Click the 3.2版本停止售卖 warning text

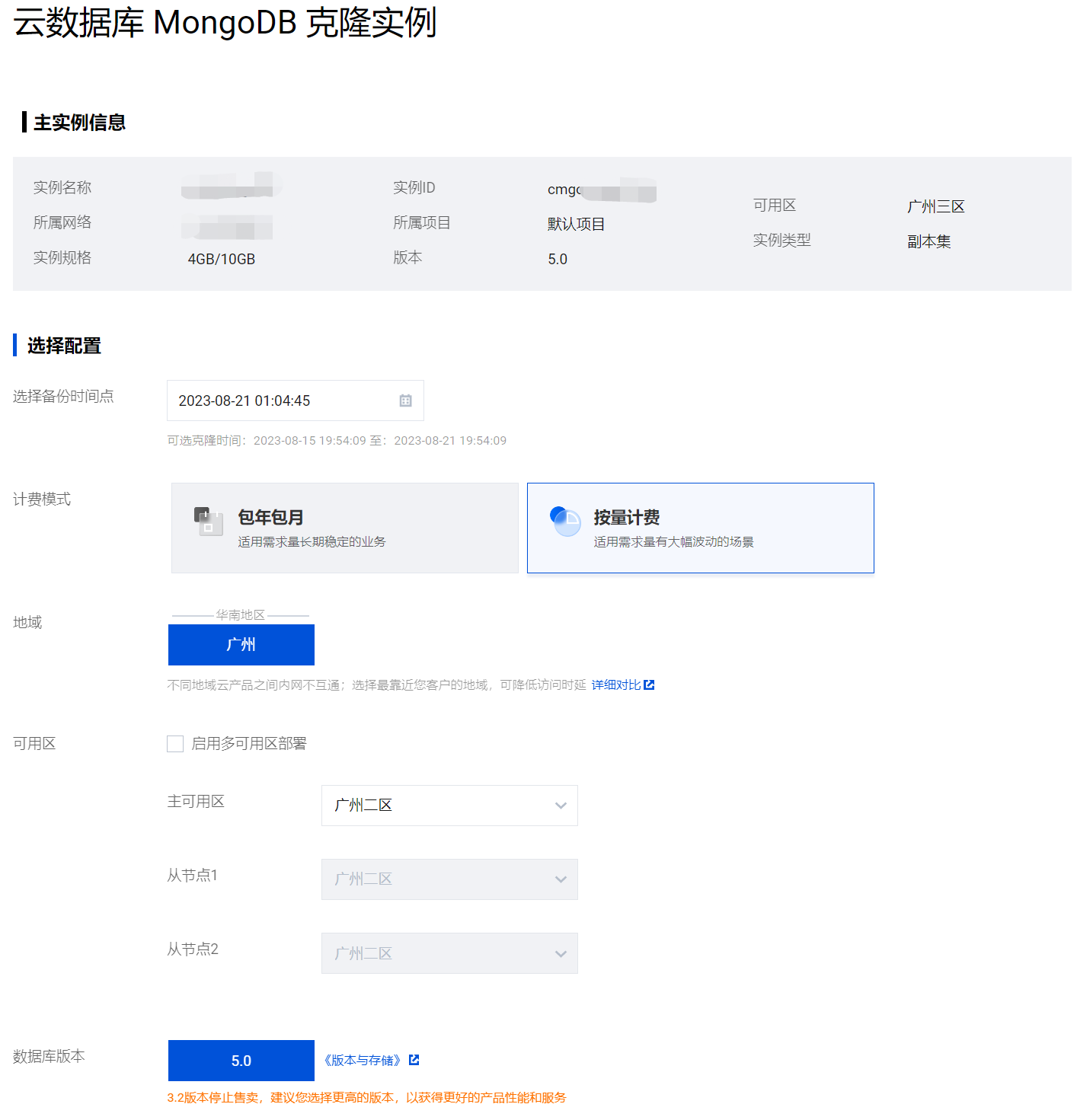pyautogui.click(x=367, y=1097)
